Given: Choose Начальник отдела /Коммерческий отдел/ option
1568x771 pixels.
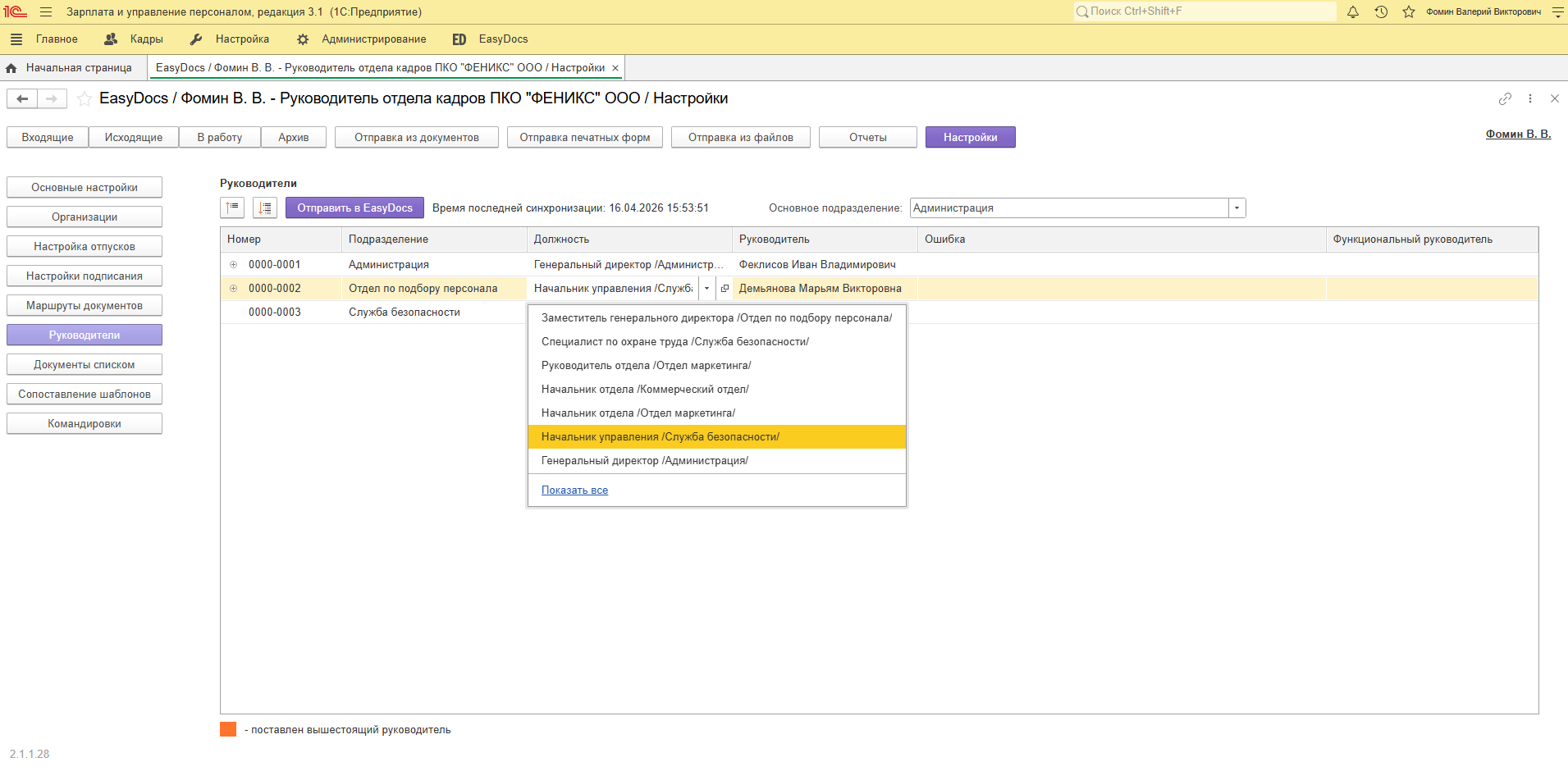Looking at the screenshot, I should [644, 390].
